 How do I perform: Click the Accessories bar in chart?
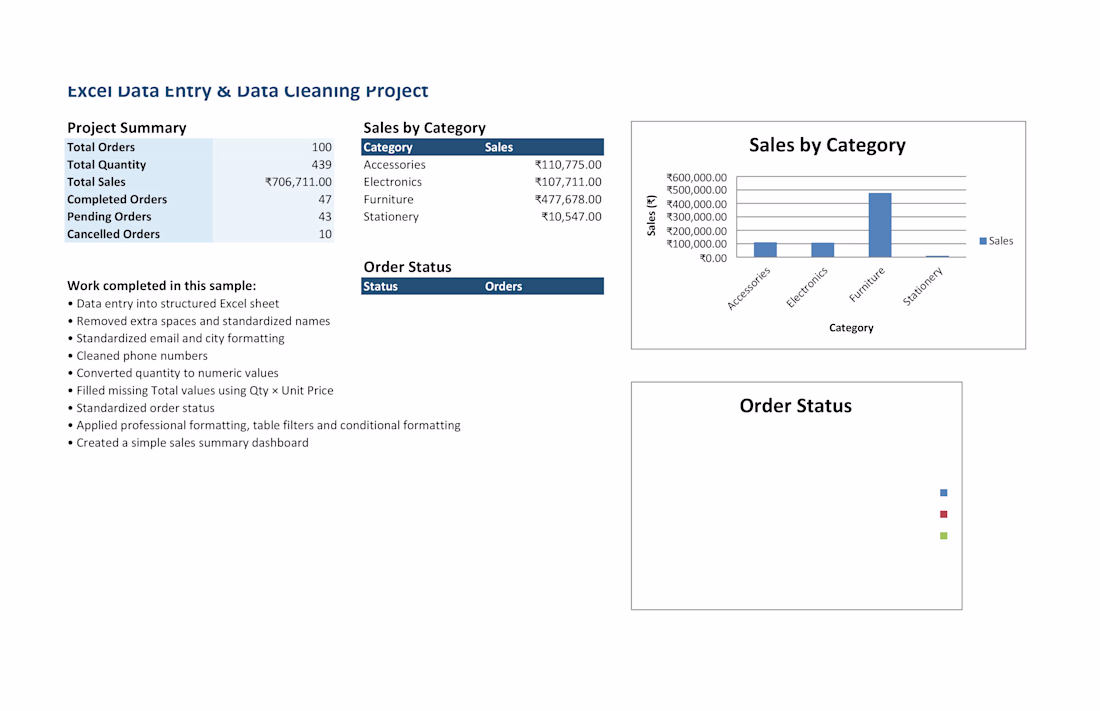tap(765, 250)
